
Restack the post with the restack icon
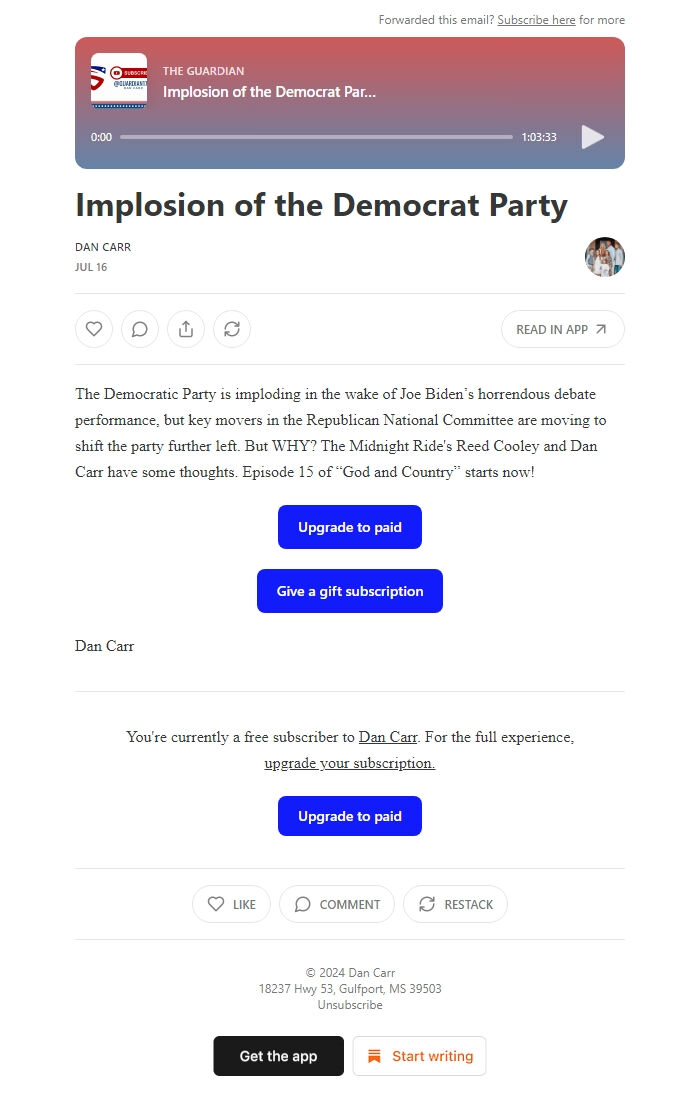[x=232, y=328]
